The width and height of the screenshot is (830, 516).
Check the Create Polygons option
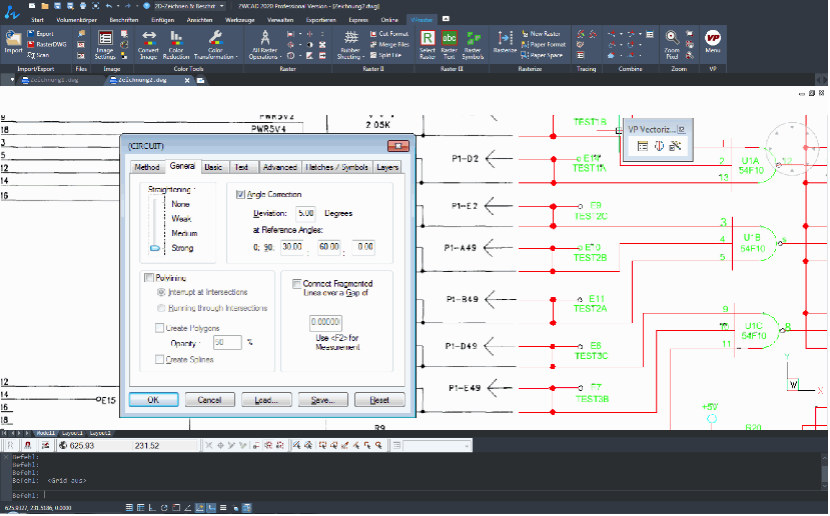pos(159,328)
